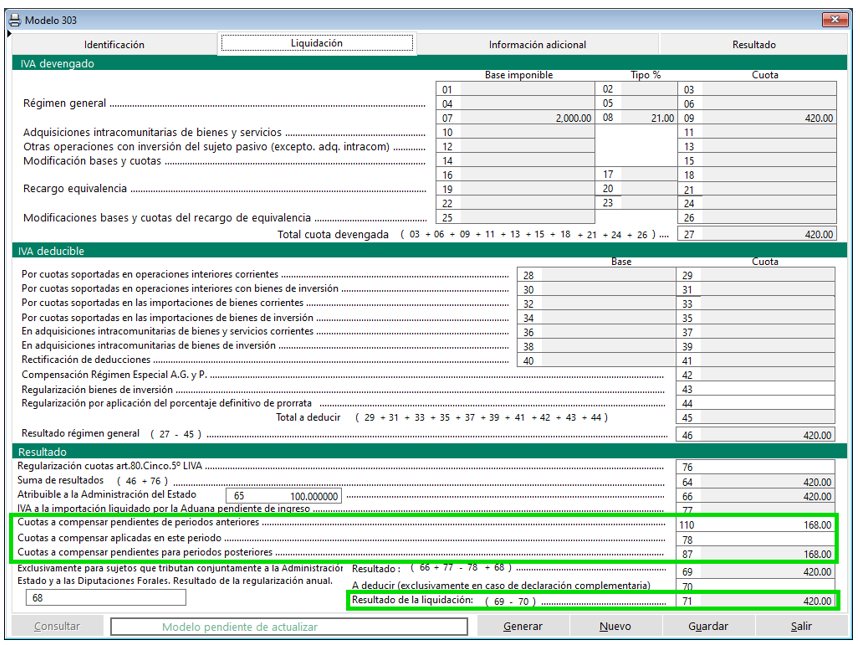Click cuota field 33
860x646 pixels.
tap(755, 304)
